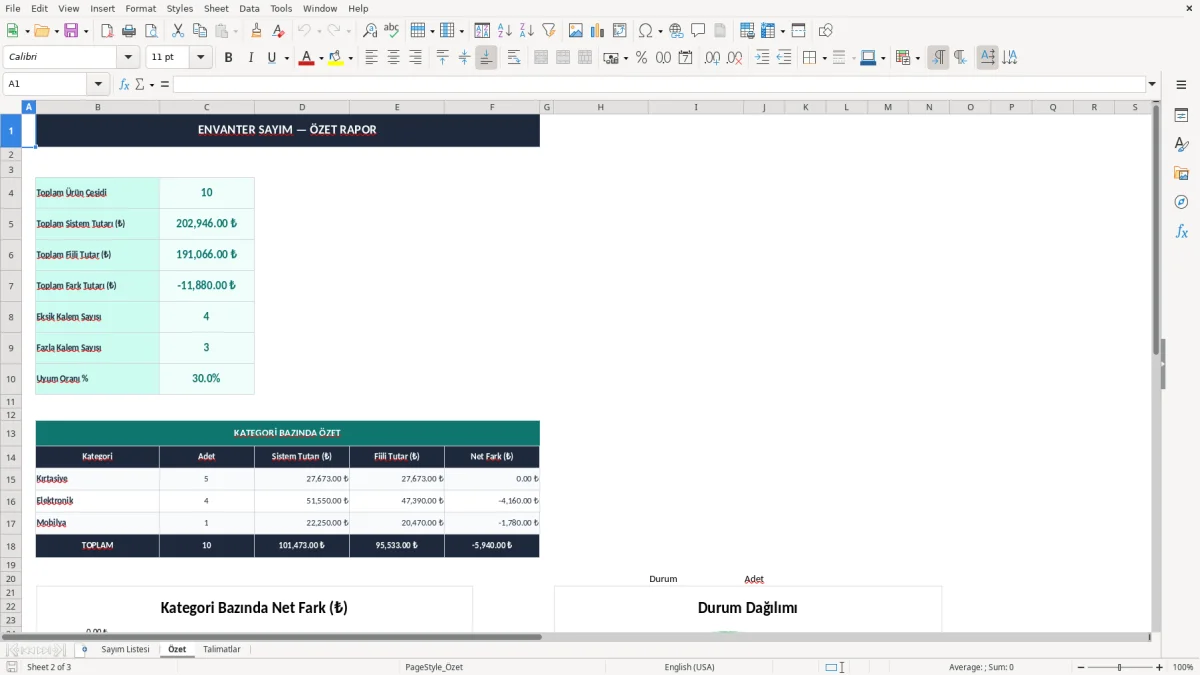This screenshot has height=675, width=1200.
Task: Expand the formula bar
Action: (x=1152, y=84)
